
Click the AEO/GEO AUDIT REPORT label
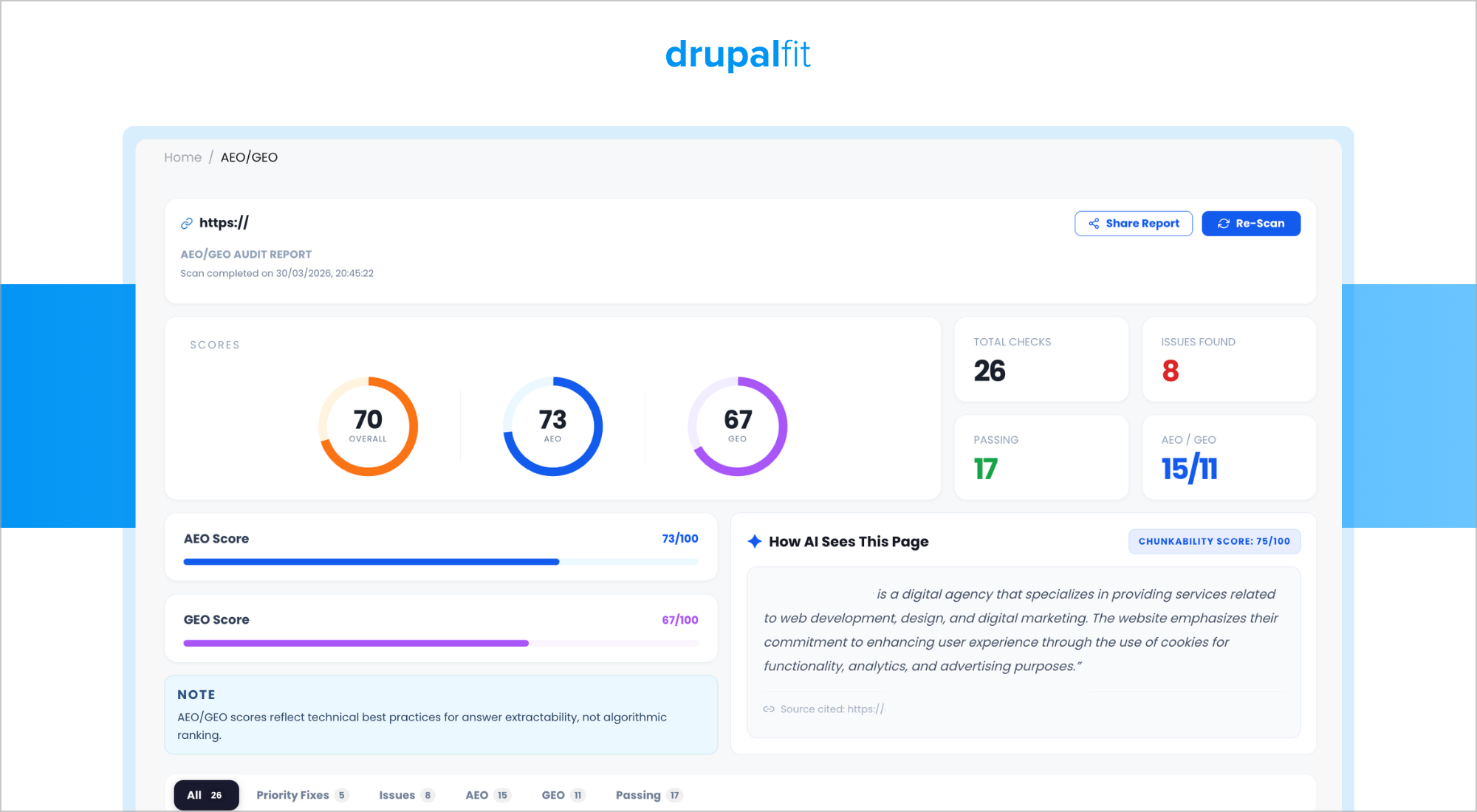coord(246,254)
